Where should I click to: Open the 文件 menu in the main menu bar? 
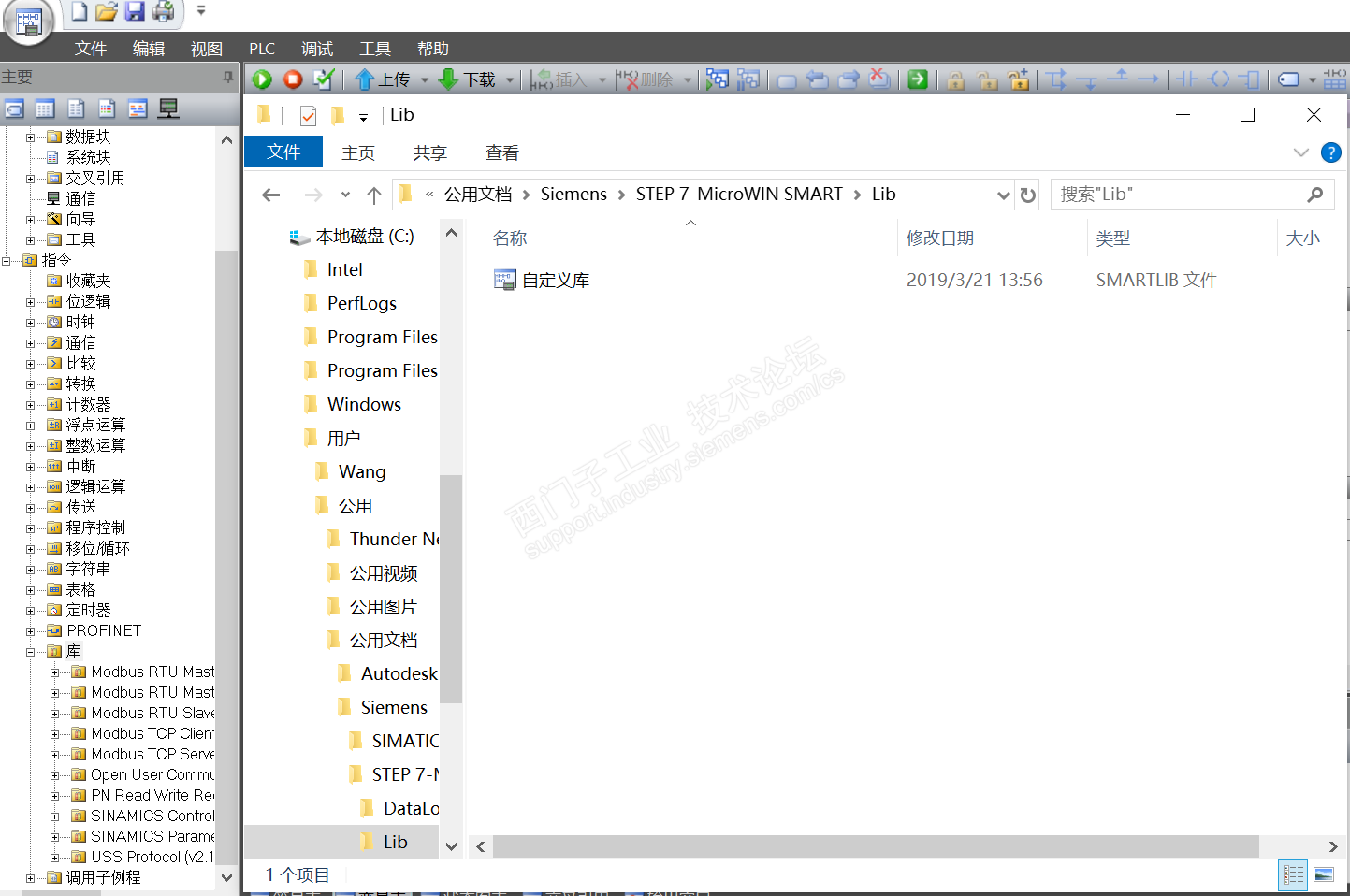91,49
